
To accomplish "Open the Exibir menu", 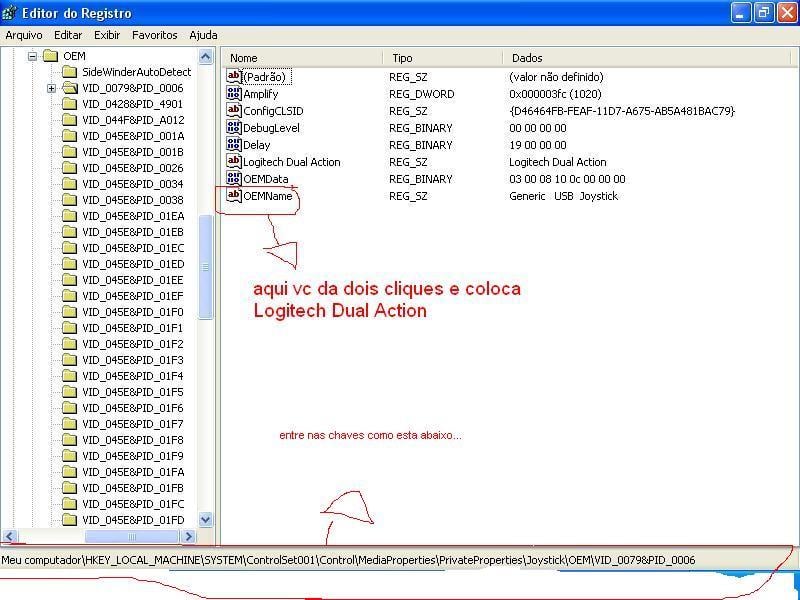I will pyautogui.click(x=107, y=35).
